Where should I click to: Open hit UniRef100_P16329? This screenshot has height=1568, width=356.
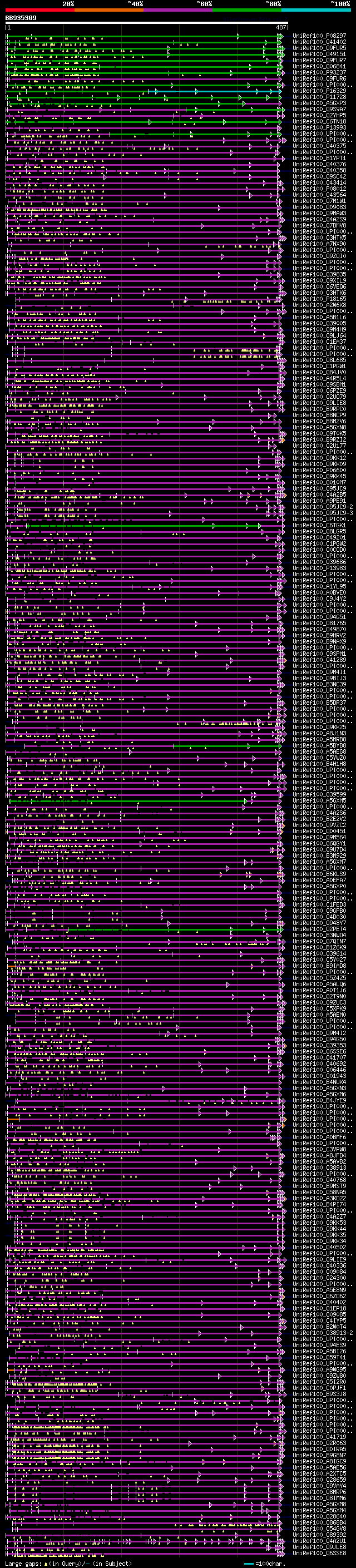(x=319, y=91)
